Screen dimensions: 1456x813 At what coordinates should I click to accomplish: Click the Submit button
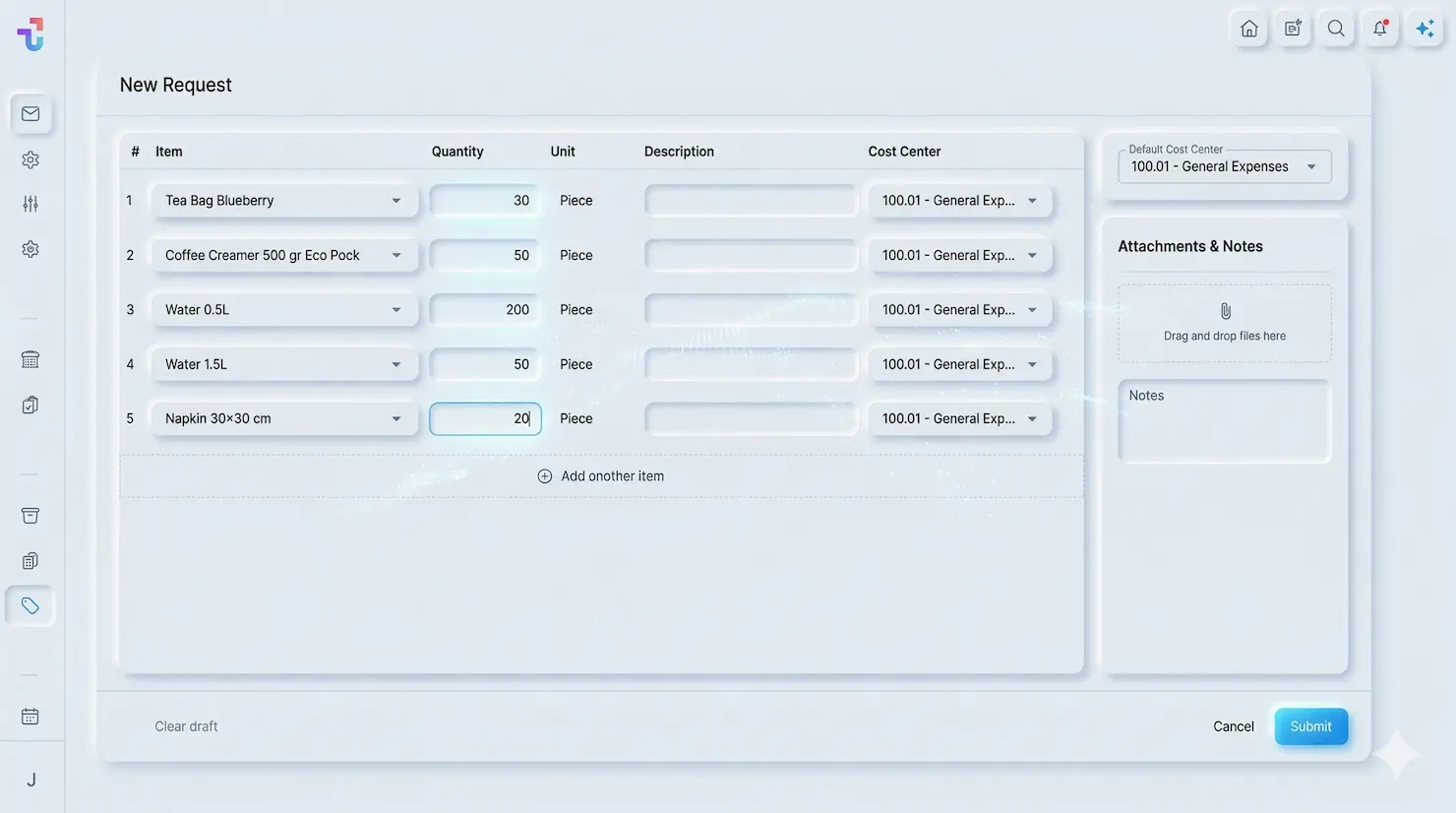1310,726
